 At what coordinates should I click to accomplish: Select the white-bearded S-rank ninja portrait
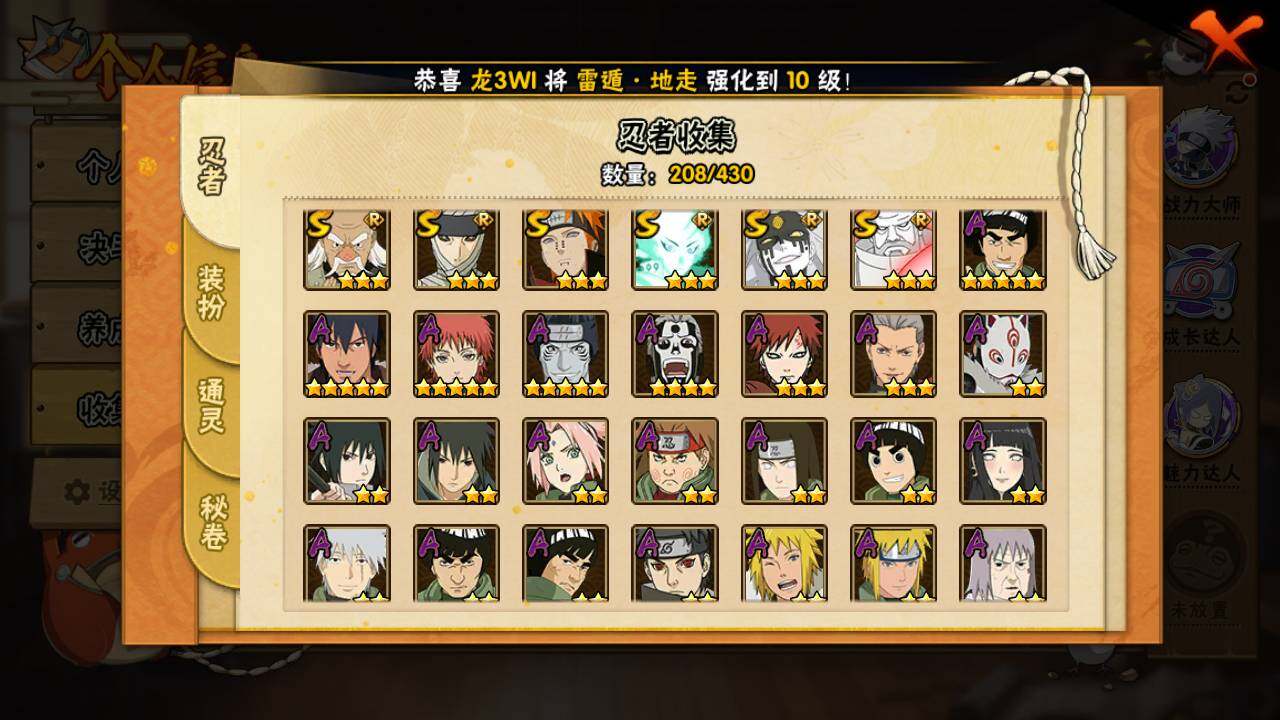pyautogui.click(x=347, y=250)
